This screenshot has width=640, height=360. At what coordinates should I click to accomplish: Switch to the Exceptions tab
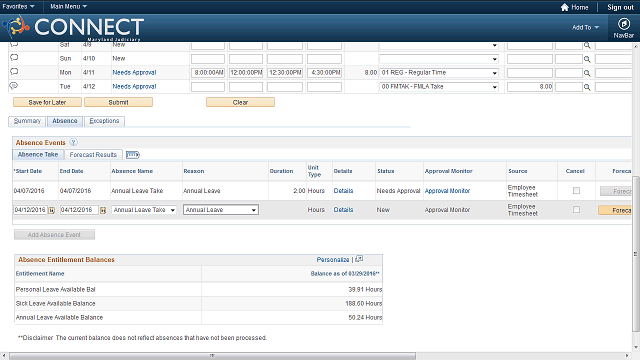tap(104, 121)
